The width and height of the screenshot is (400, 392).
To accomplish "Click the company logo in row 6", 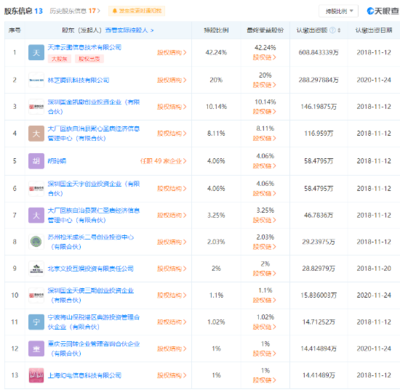I will [36, 189].
